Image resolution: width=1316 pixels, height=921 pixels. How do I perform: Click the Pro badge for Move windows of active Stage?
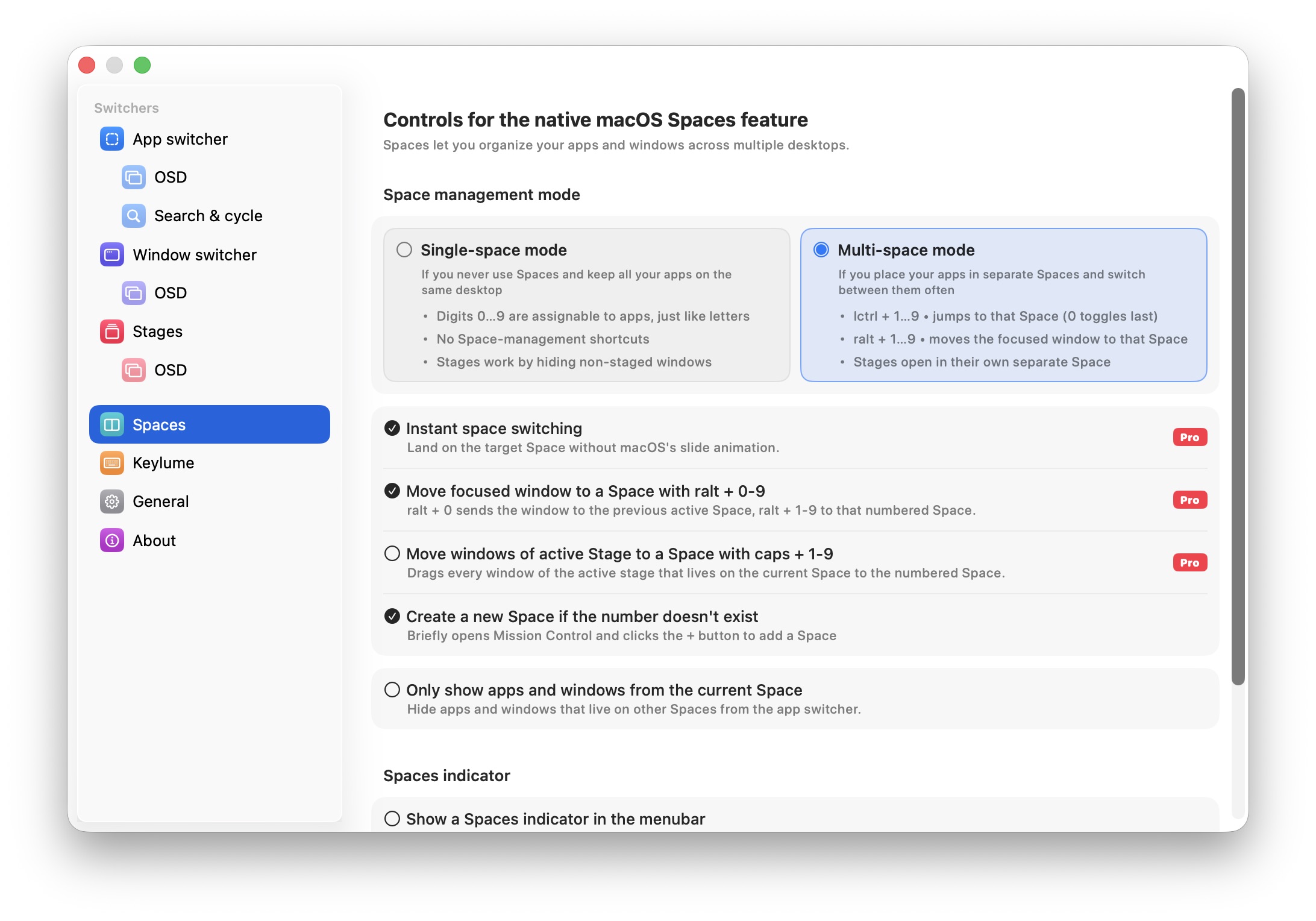coord(1189,563)
